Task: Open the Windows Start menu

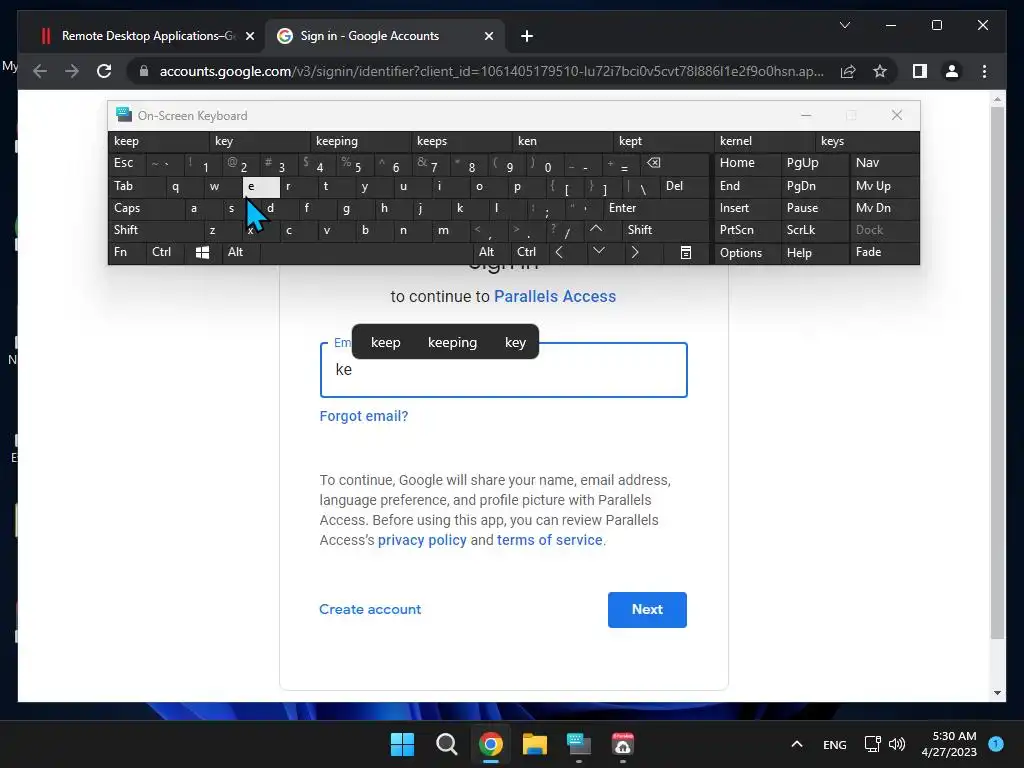Action: (402, 744)
